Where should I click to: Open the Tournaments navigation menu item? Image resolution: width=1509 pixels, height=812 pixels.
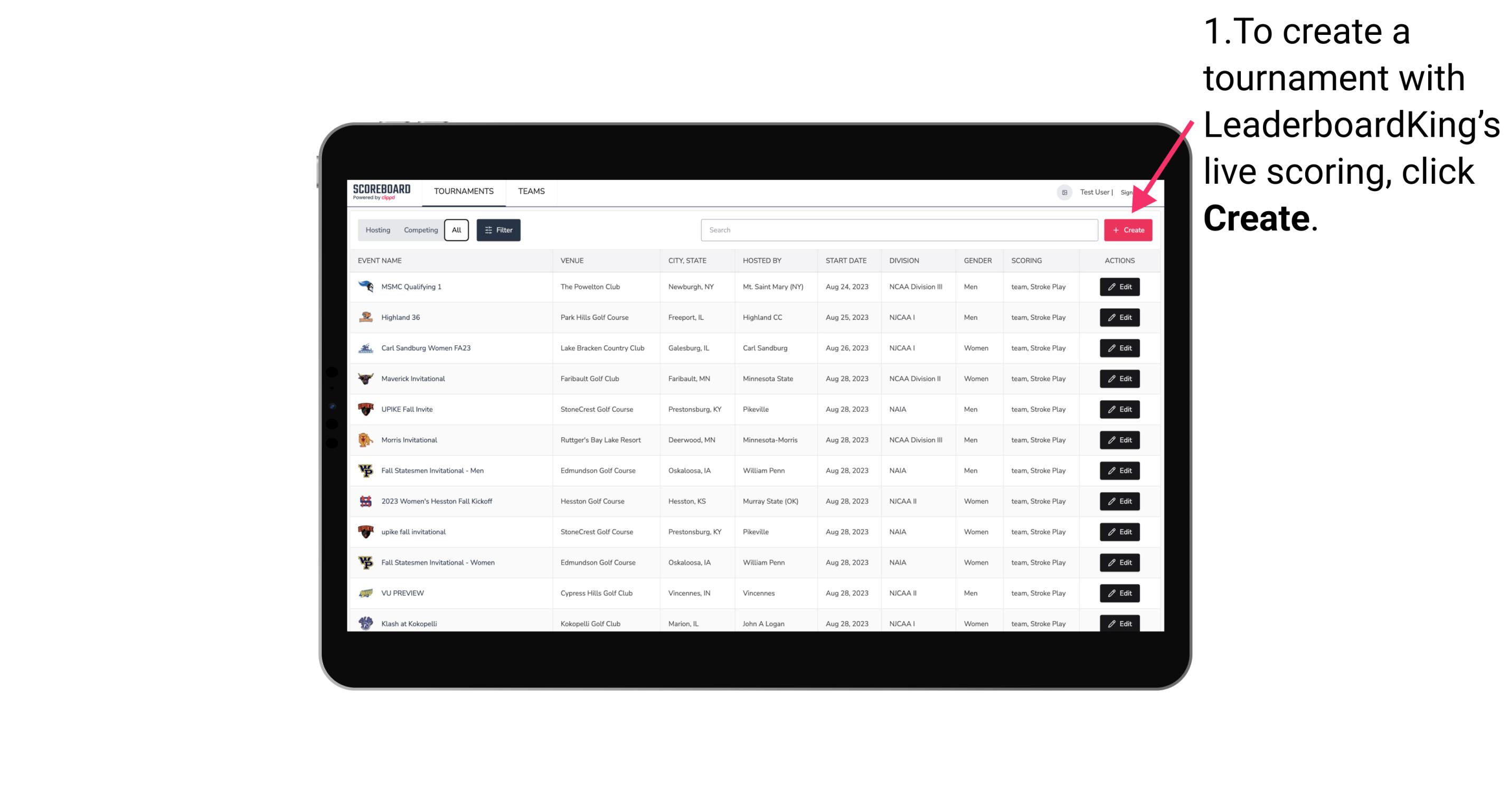[464, 191]
